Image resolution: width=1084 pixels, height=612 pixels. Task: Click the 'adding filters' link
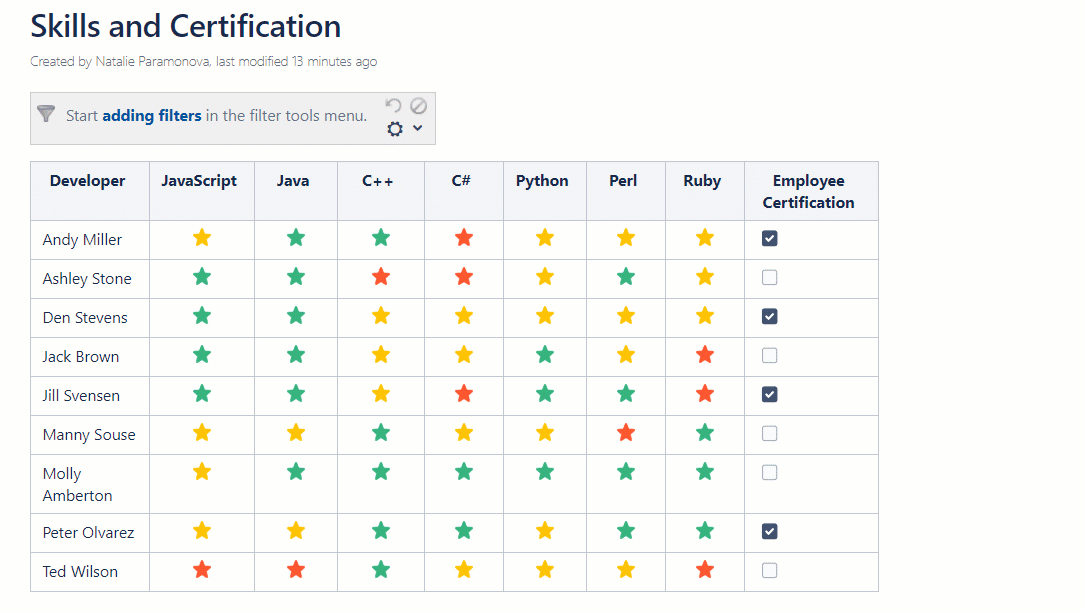(152, 116)
